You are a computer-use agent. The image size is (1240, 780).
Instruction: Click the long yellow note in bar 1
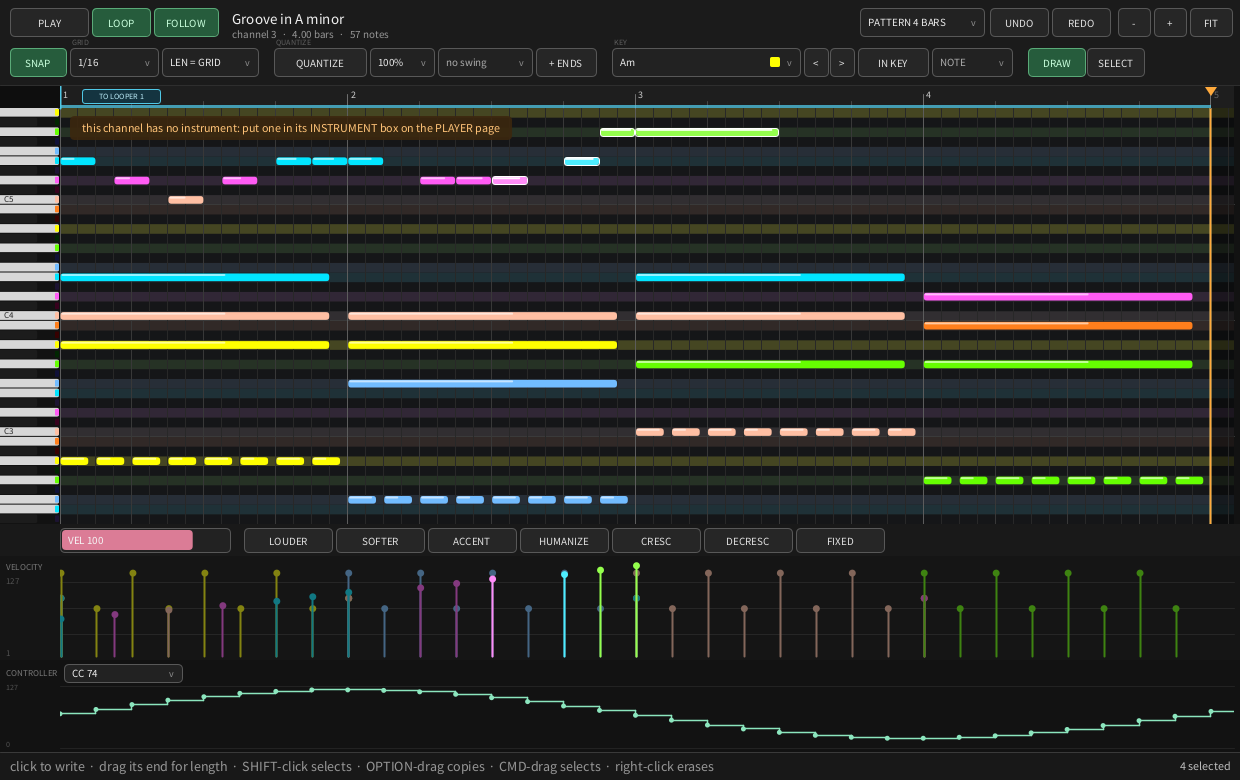(x=195, y=345)
